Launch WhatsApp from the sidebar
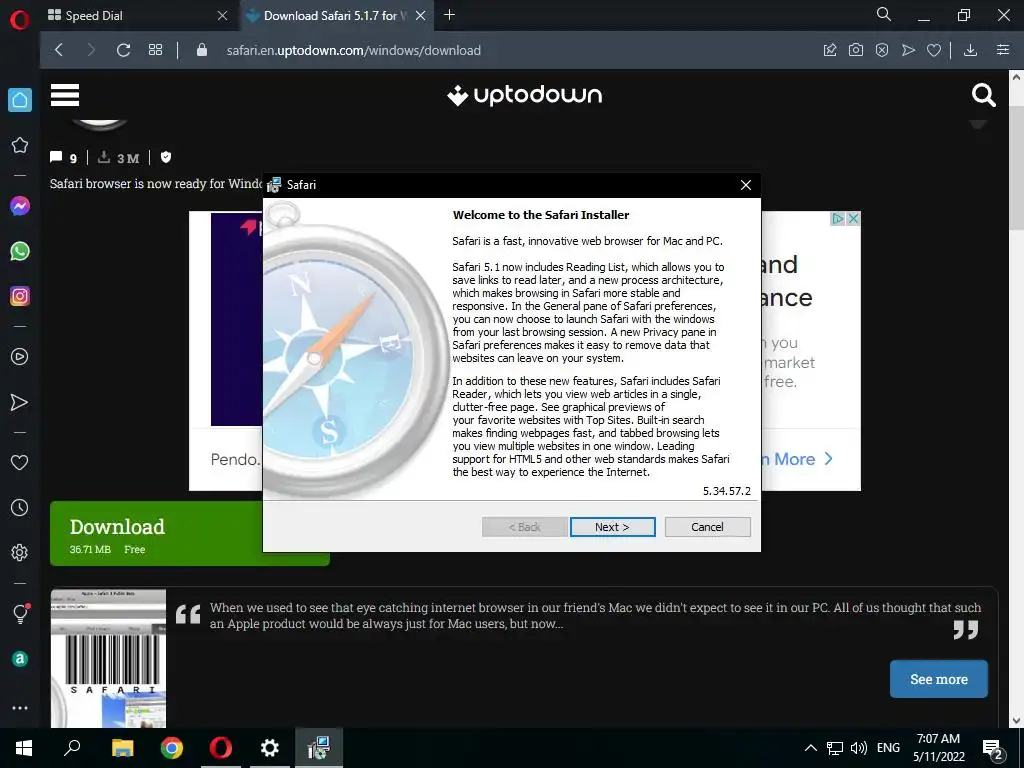The image size is (1024, 768). click(x=20, y=251)
